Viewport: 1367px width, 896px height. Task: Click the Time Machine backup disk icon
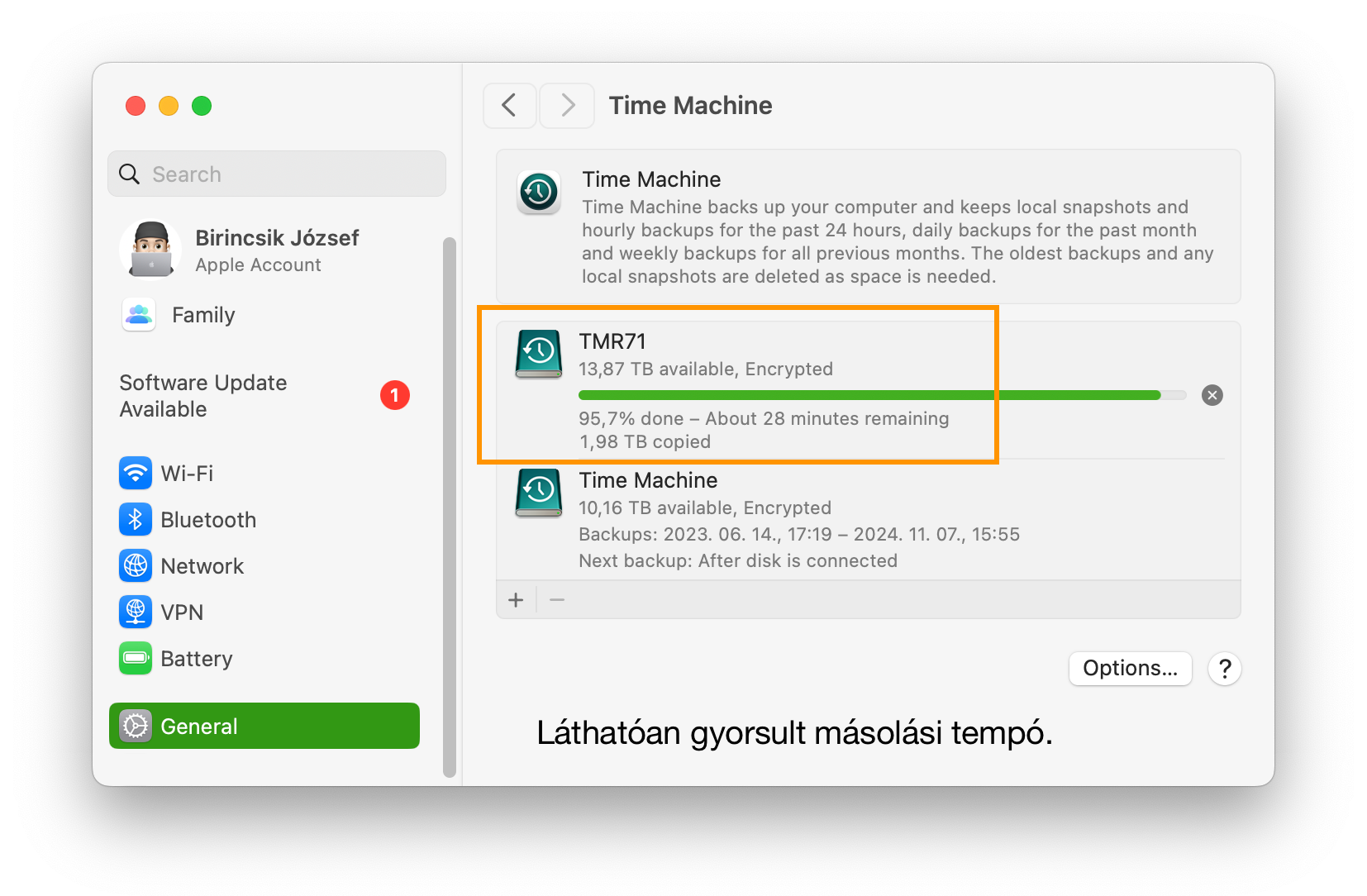tap(539, 493)
